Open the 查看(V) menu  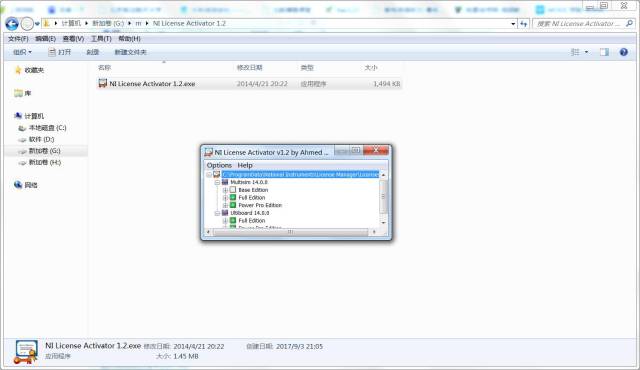click(73, 38)
